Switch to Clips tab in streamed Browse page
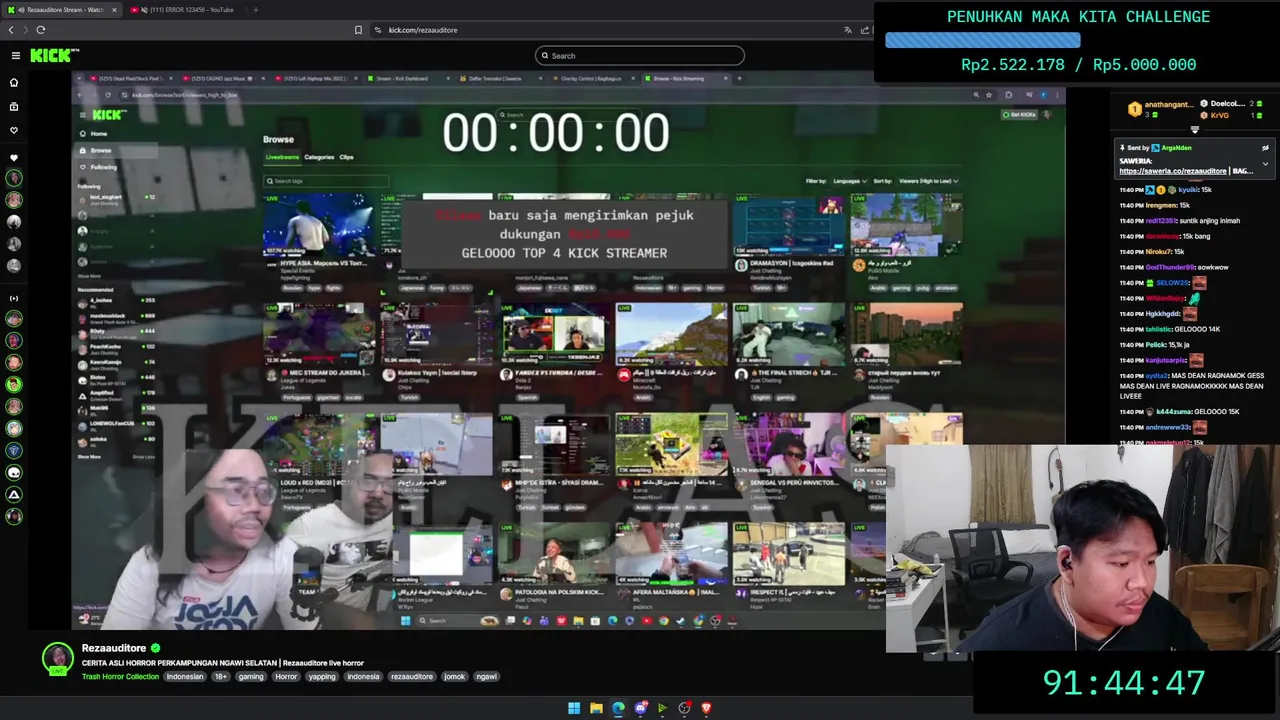 346,157
